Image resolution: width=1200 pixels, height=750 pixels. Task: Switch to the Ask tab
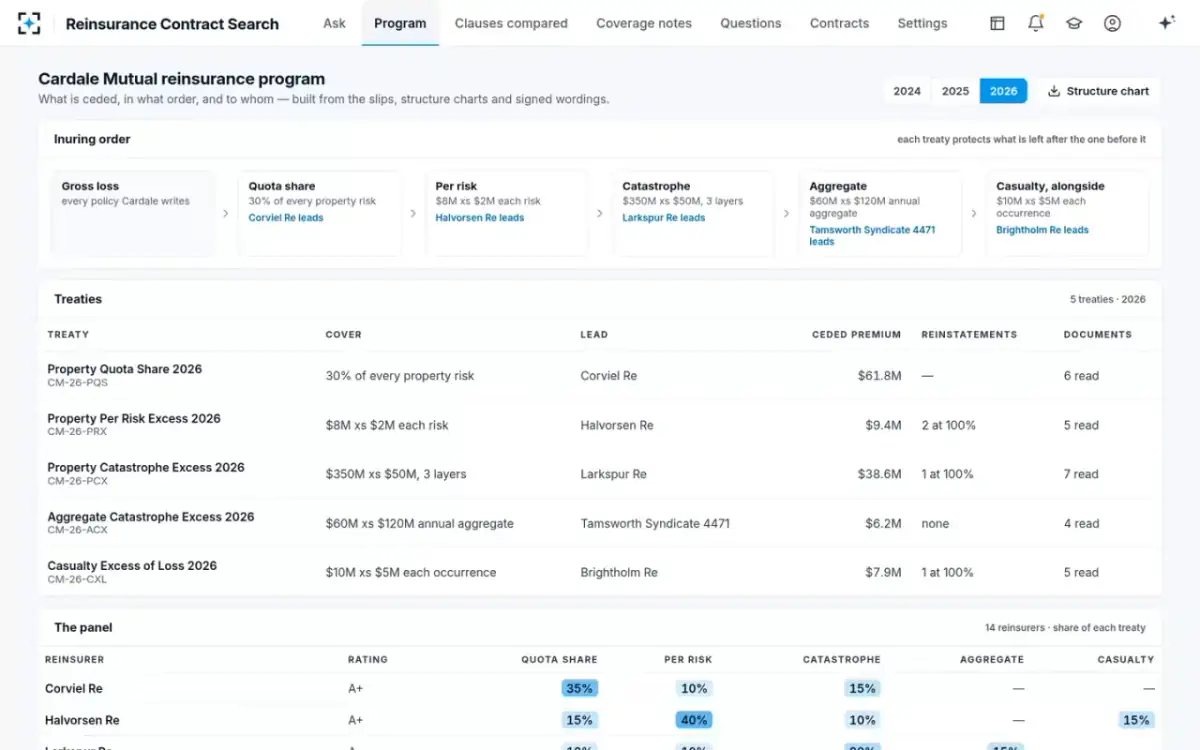(334, 23)
